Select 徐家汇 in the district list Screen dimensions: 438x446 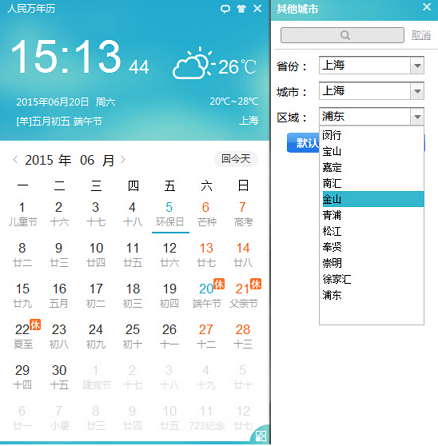pyautogui.click(x=372, y=279)
